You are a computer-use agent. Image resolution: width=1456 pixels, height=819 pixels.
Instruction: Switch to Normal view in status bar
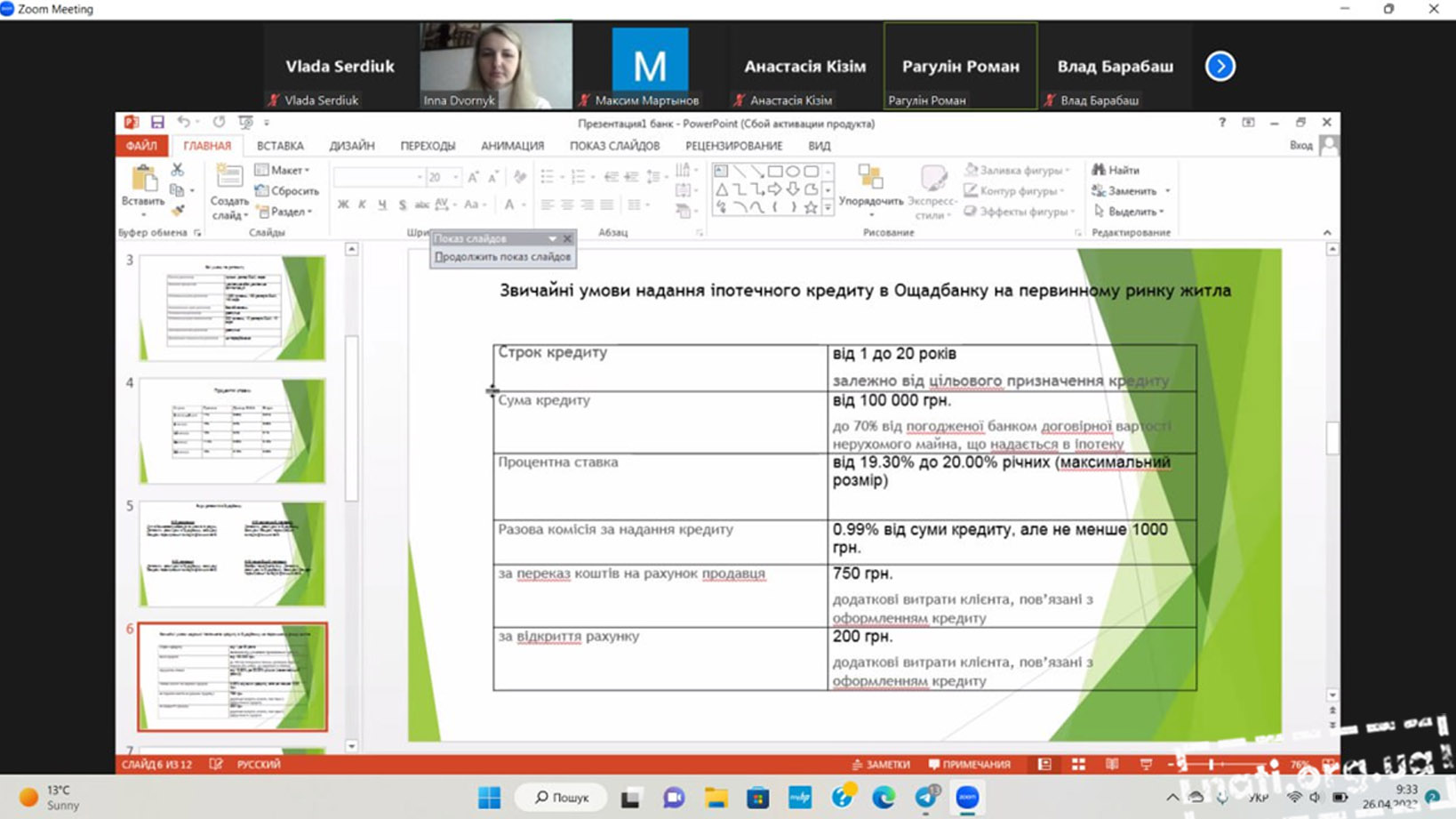pyautogui.click(x=1044, y=764)
